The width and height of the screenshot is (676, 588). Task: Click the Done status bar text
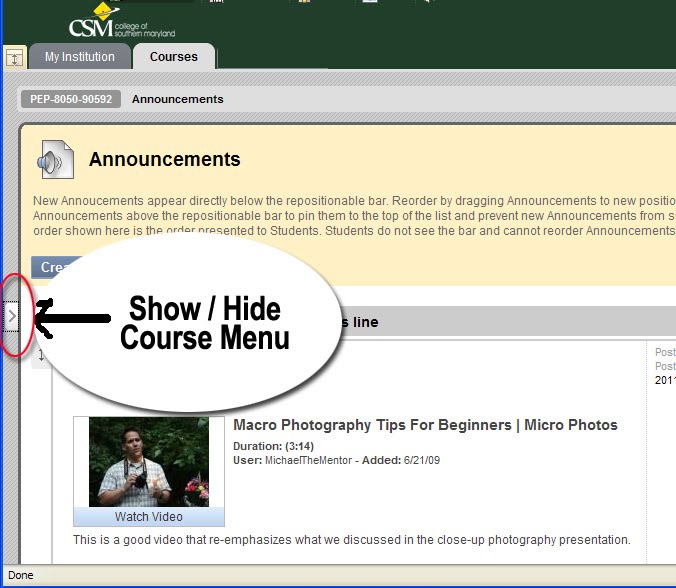[x=21, y=575]
